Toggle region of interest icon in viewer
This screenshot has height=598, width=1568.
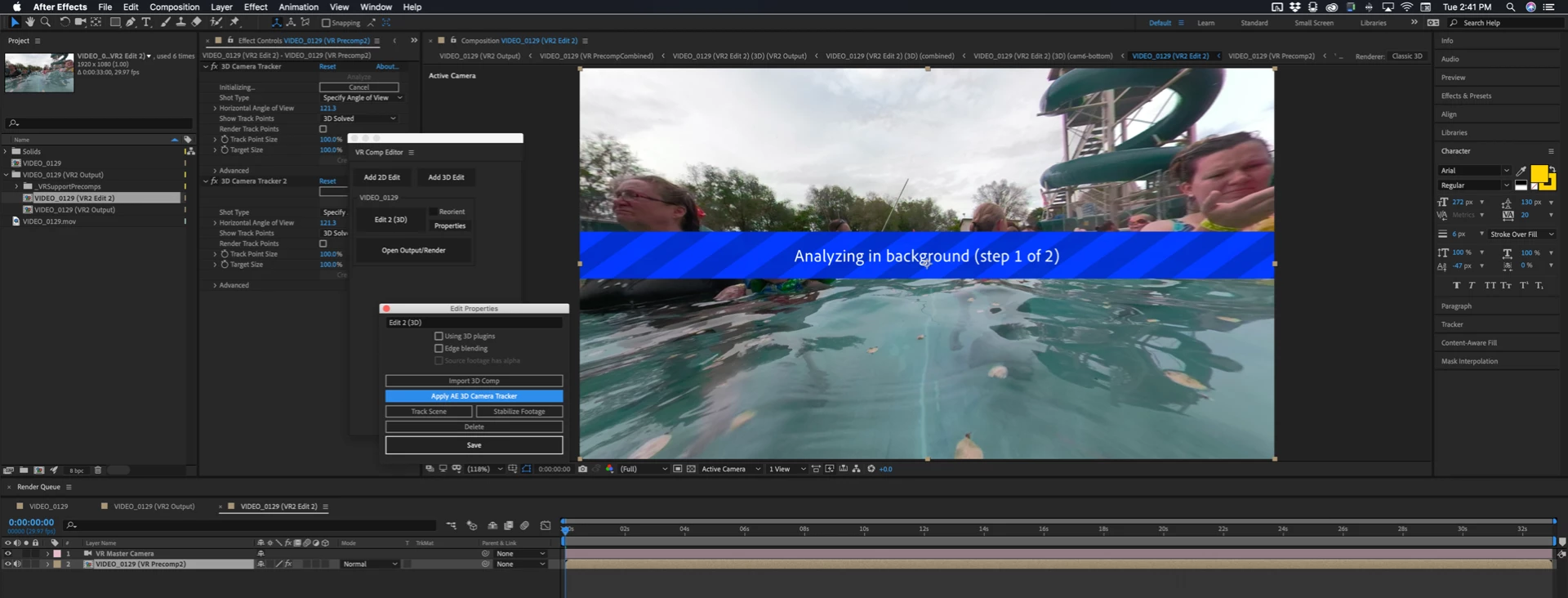click(678, 469)
